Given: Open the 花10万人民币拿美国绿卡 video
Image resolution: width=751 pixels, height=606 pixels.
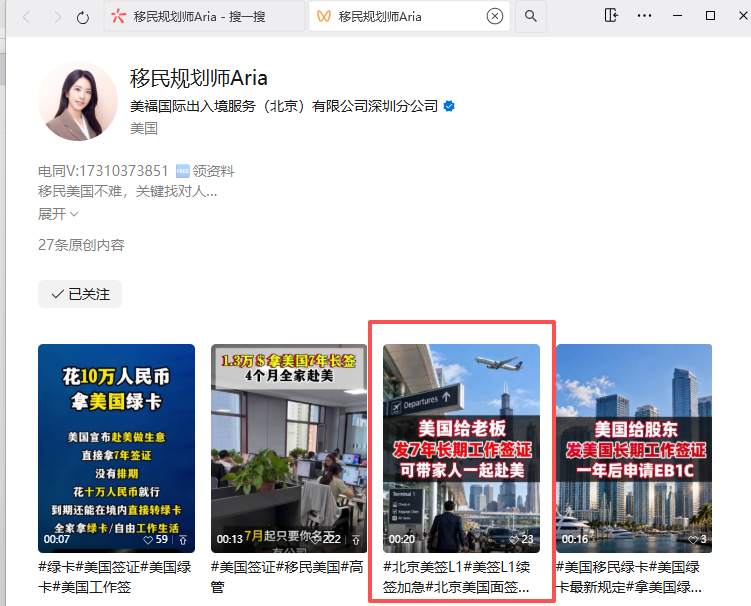Looking at the screenshot, I should (116, 448).
